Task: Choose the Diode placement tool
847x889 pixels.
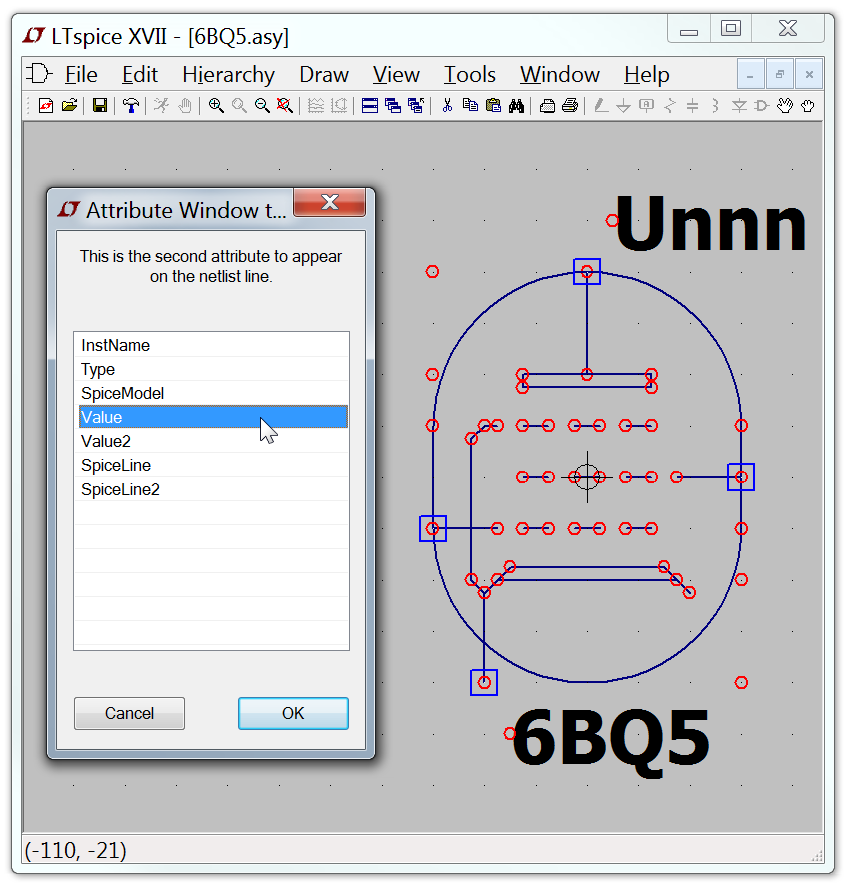Action: [739, 105]
